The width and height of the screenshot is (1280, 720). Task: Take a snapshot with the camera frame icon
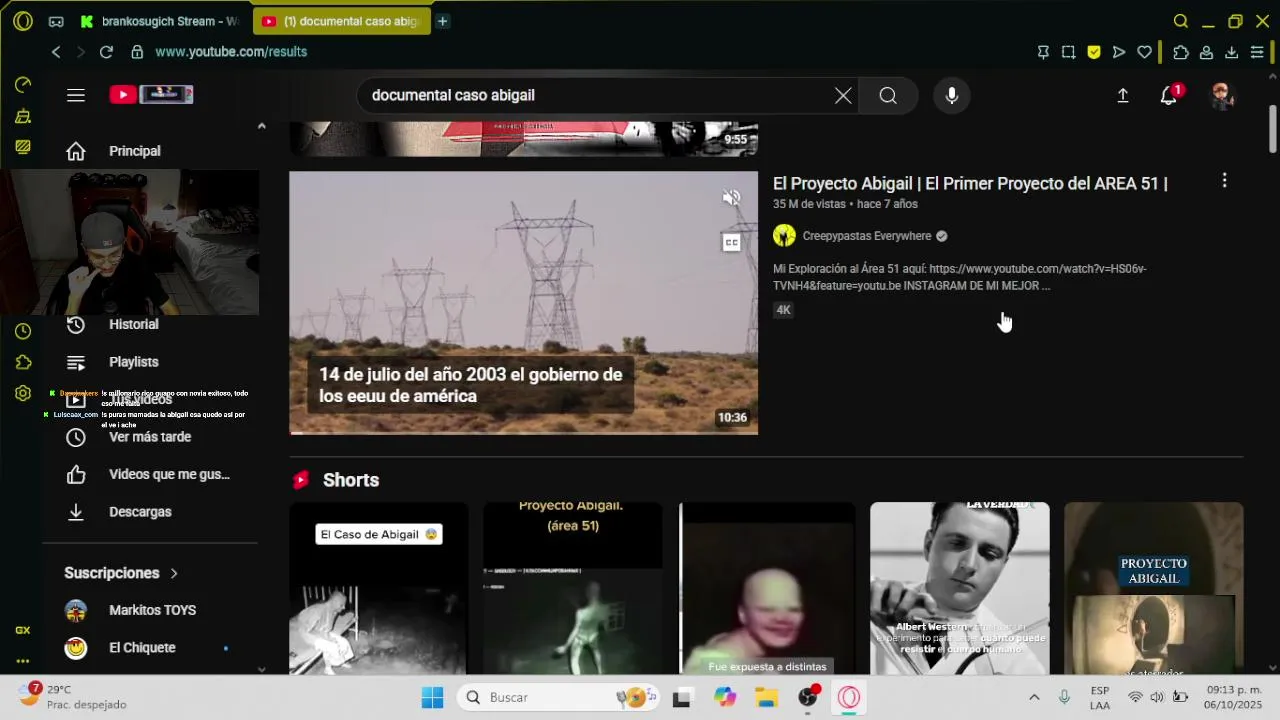(x=1069, y=52)
